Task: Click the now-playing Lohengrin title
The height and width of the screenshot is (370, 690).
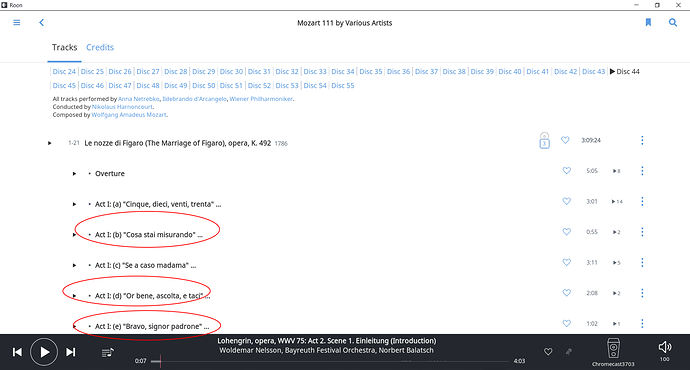Action: point(327,341)
